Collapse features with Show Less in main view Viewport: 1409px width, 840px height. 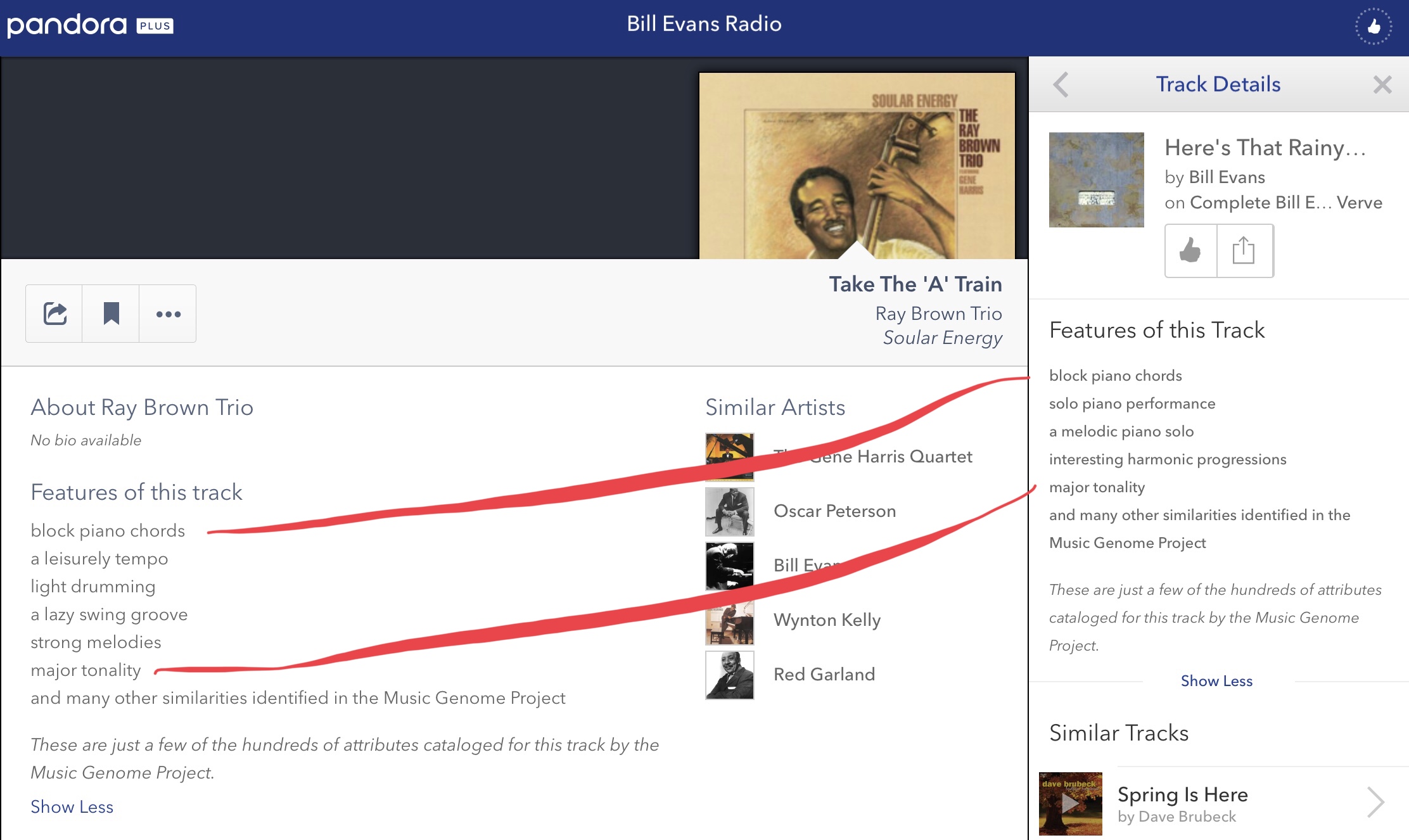click(72, 806)
